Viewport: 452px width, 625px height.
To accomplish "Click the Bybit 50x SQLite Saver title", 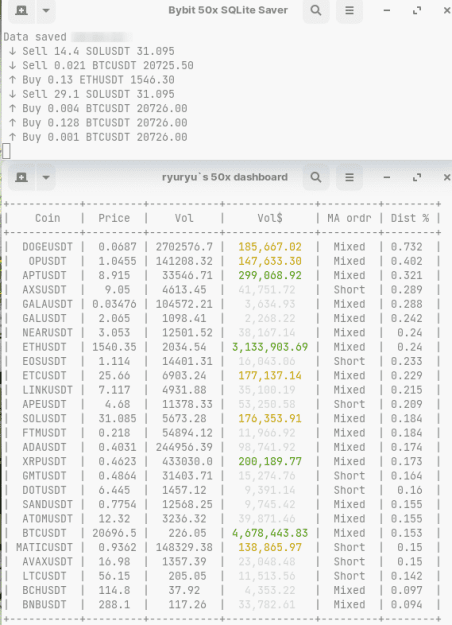I will pyautogui.click(x=228, y=10).
